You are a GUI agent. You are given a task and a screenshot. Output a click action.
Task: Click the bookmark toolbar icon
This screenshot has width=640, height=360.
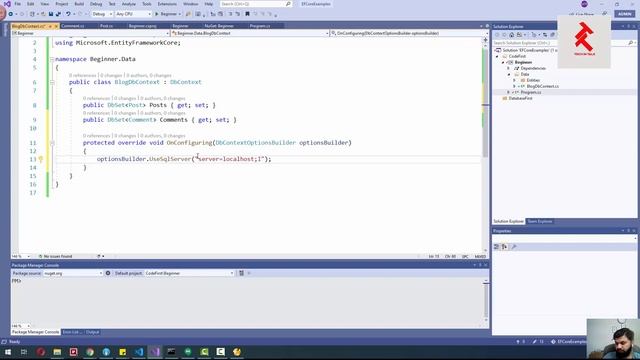tap(247, 14)
